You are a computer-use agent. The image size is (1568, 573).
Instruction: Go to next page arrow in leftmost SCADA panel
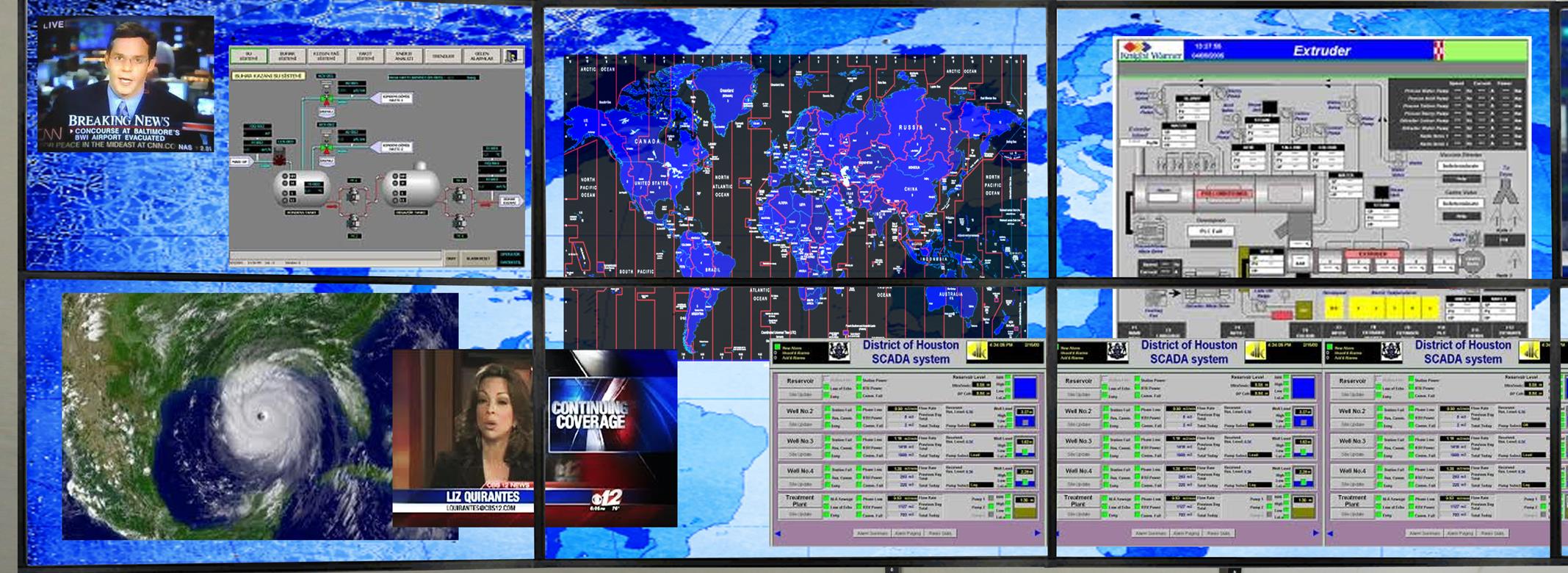pyautogui.click(x=1038, y=533)
